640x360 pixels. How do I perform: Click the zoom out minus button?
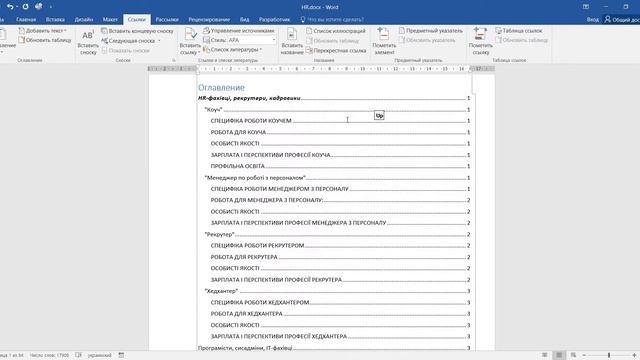tap(584, 356)
